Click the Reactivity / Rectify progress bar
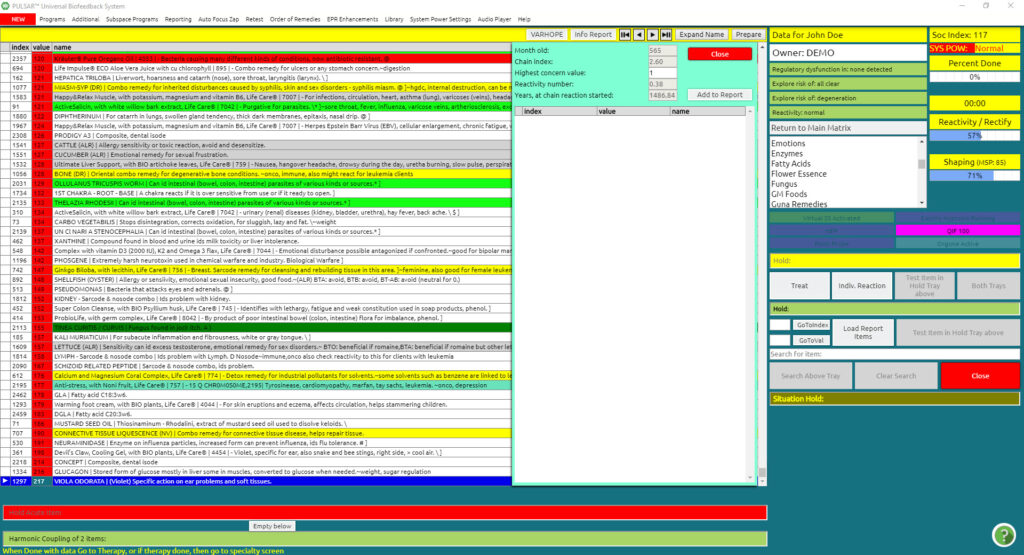 click(x=975, y=134)
